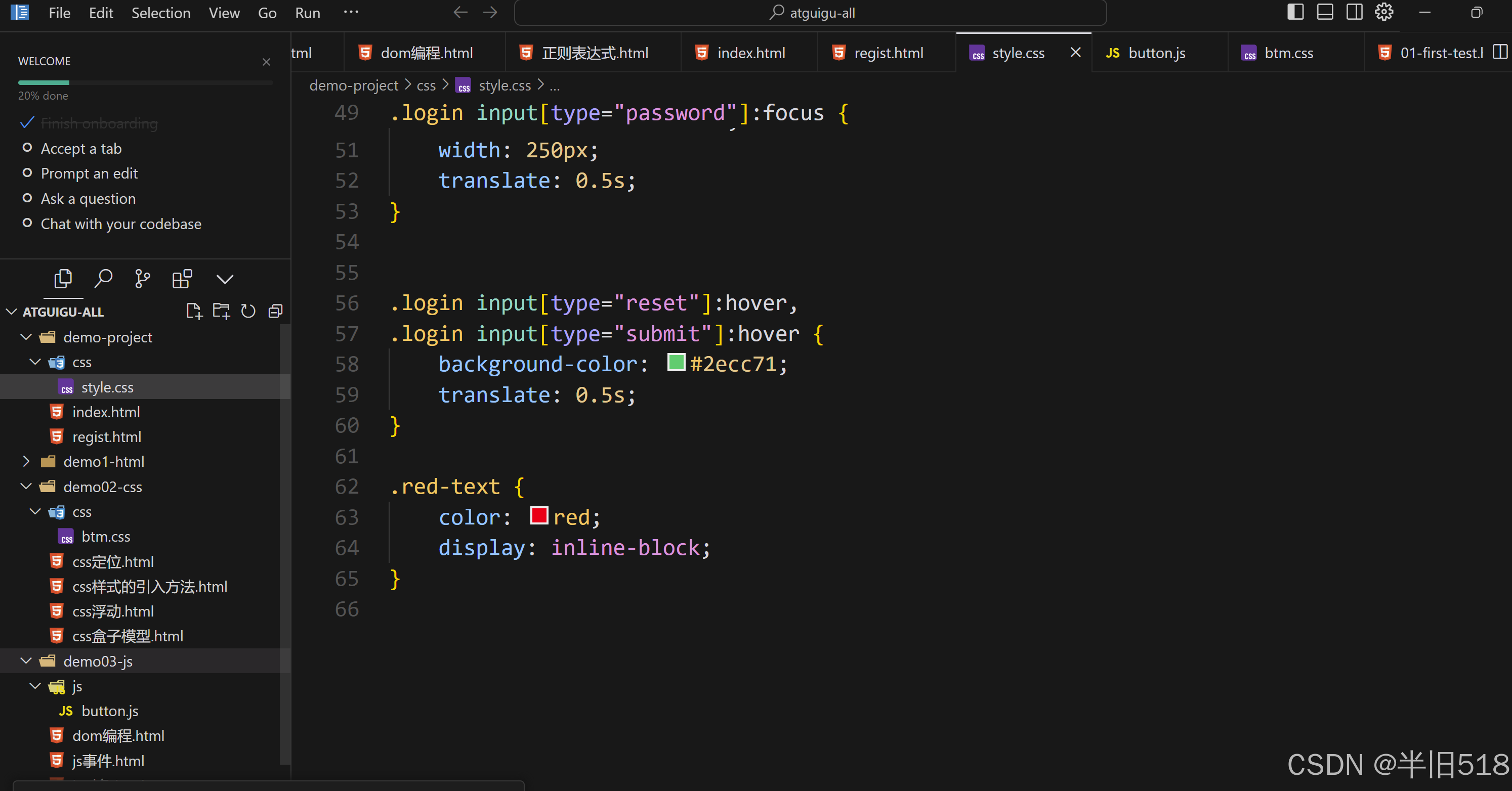
Task: Open the Search view icon
Action: click(x=103, y=279)
